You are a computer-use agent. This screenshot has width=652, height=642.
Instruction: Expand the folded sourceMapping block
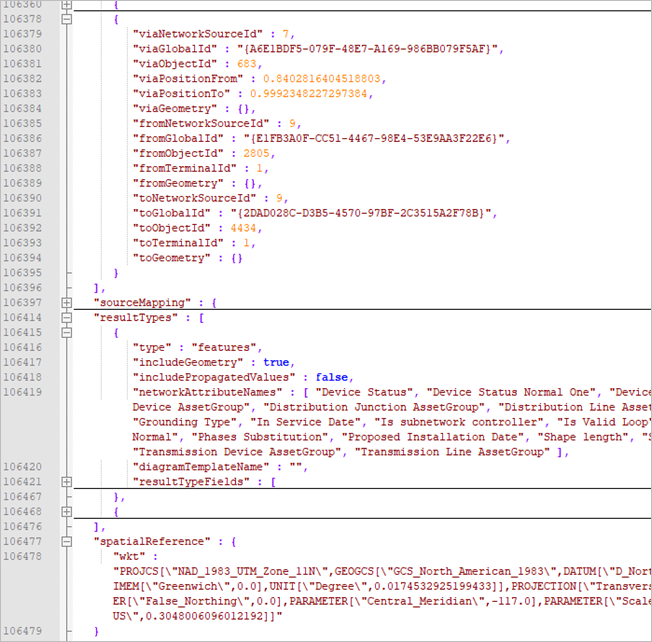coord(67,303)
